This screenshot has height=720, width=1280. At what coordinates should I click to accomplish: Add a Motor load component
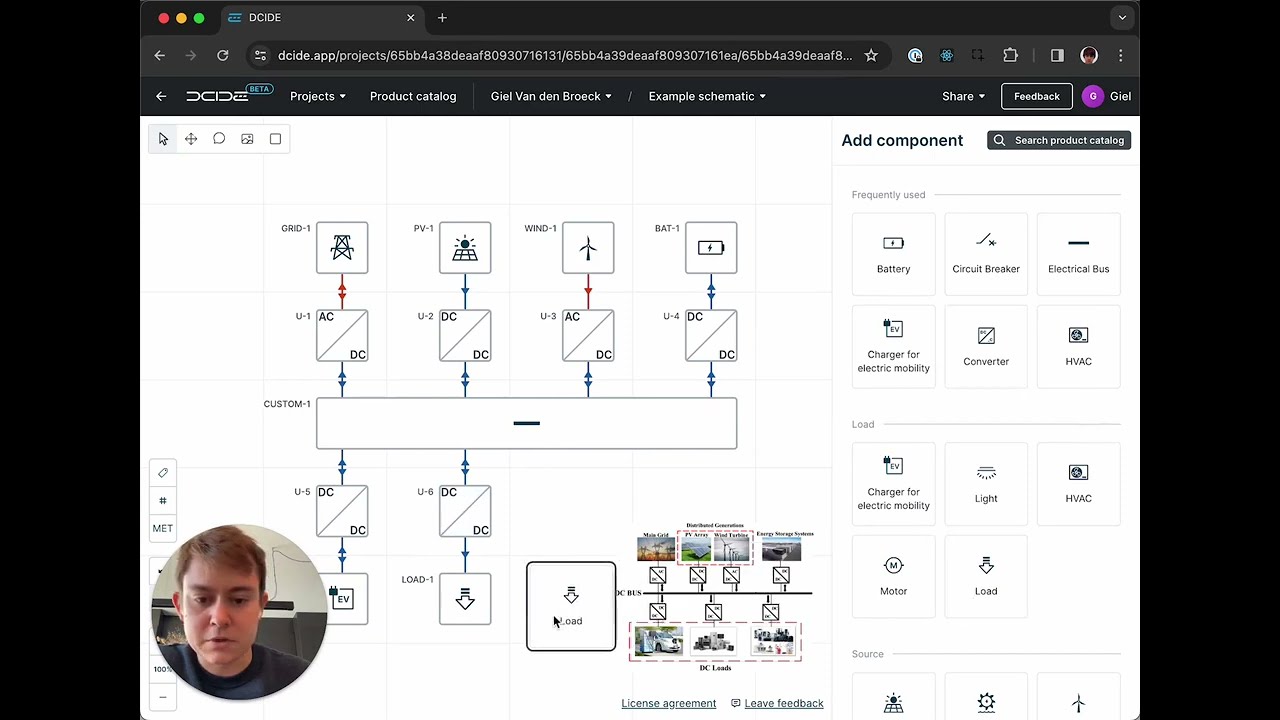tap(893, 577)
